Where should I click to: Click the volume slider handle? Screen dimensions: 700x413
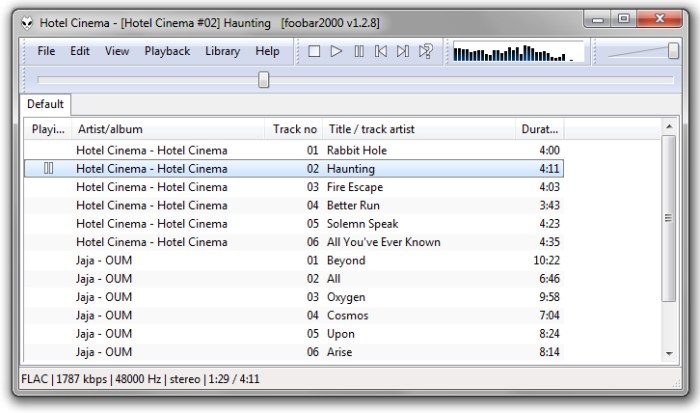(673, 51)
